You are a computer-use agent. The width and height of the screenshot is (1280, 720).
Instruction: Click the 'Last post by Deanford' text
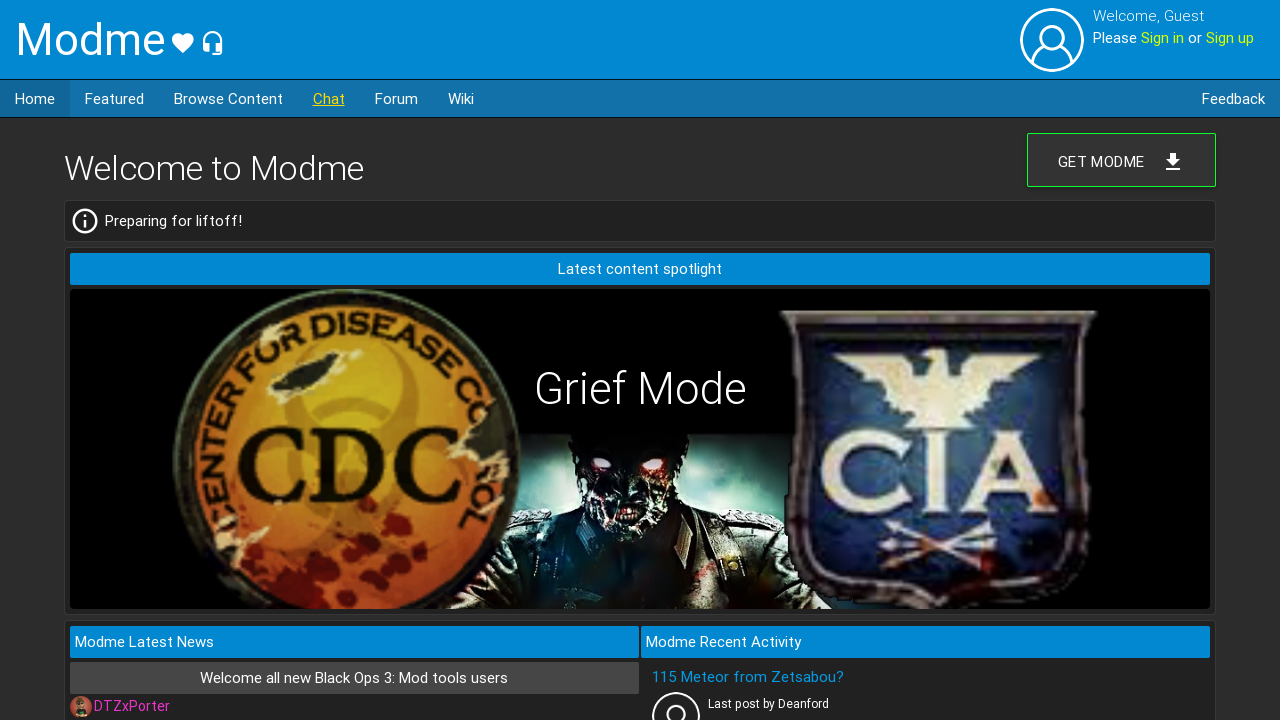(x=768, y=704)
